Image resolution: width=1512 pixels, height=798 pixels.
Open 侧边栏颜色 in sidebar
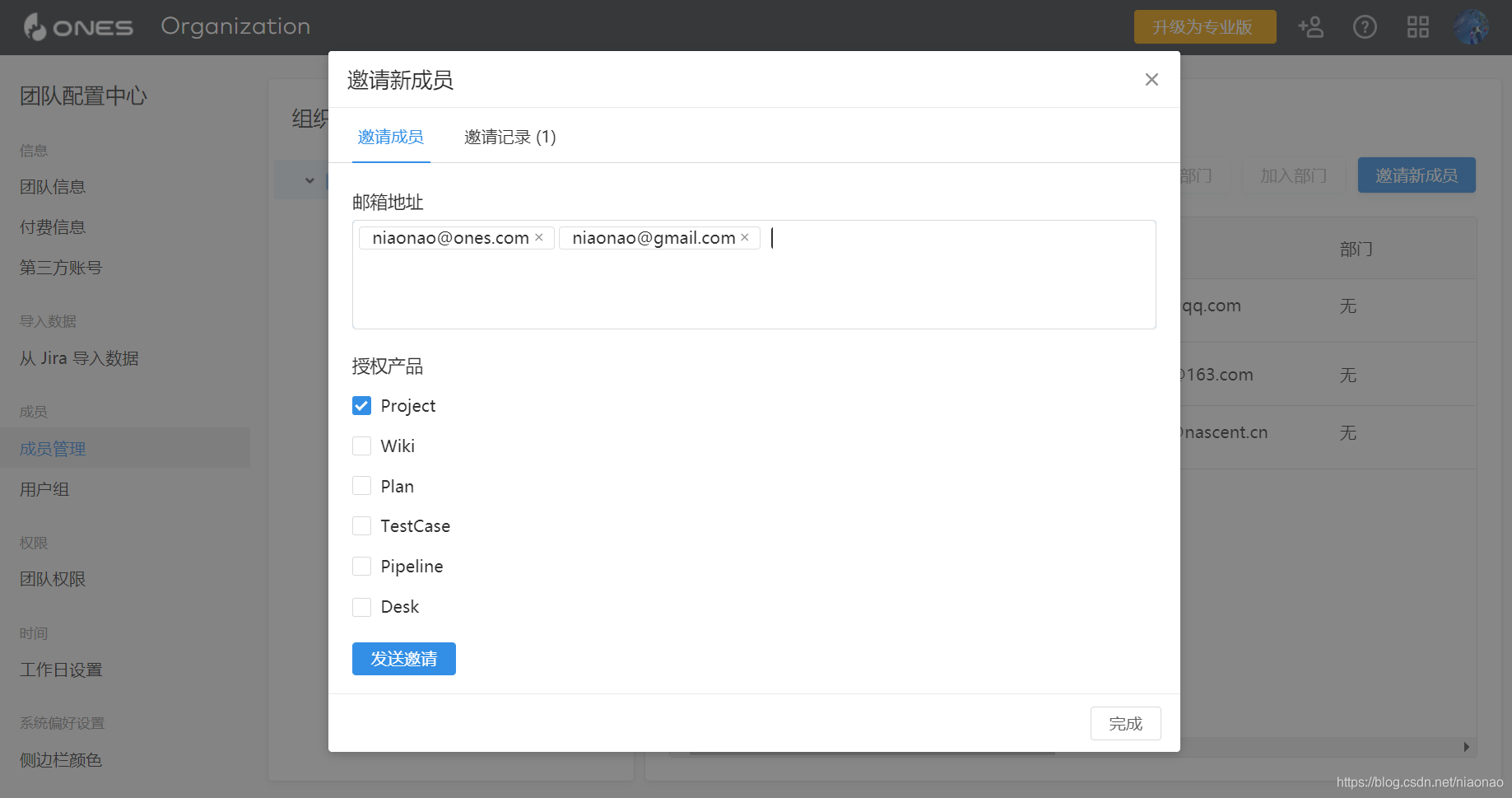click(x=61, y=759)
